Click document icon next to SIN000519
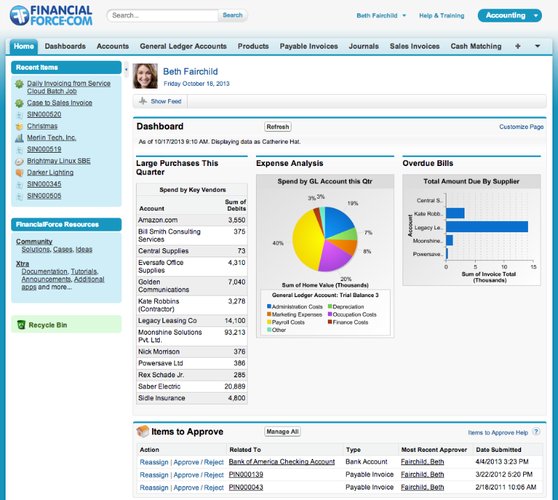This screenshot has height=500, width=558. tap(19, 150)
